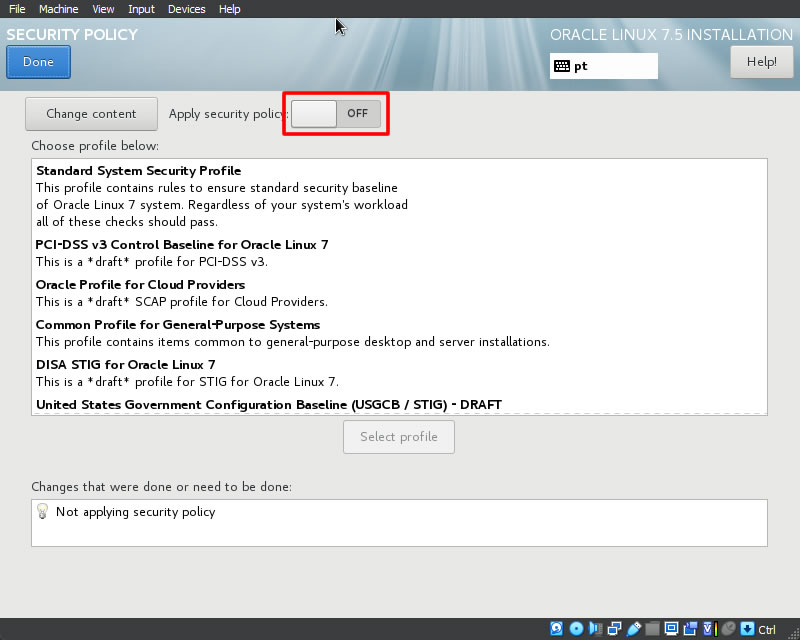Click the audio indicator icon in status bar
Image resolution: width=800 pixels, height=640 pixels.
tap(595, 628)
